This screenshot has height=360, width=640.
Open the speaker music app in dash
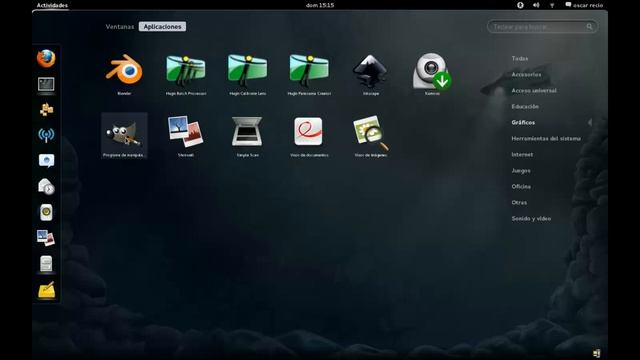click(x=46, y=212)
